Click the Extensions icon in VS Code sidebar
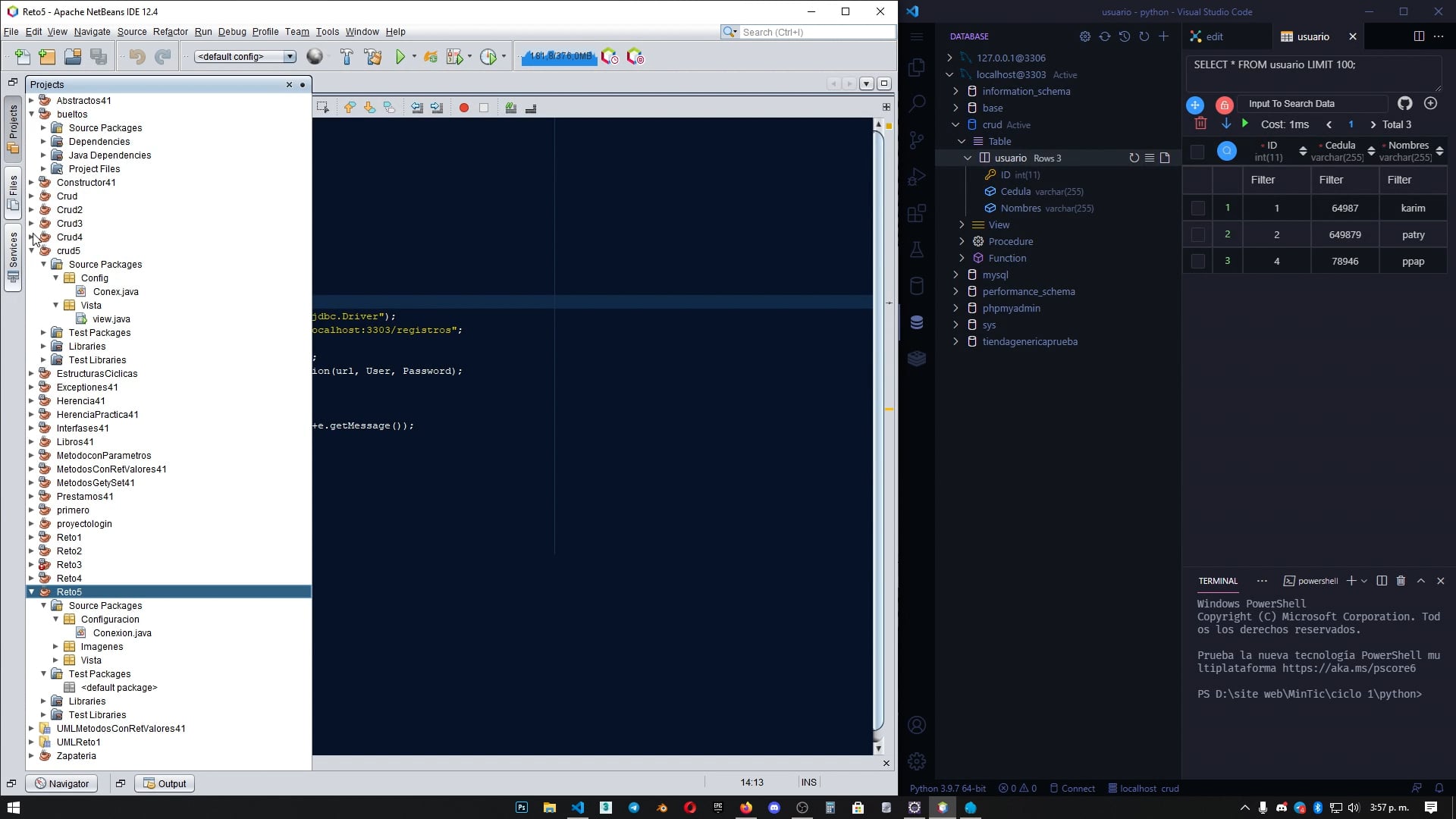The image size is (1456, 819). coord(918,213)
